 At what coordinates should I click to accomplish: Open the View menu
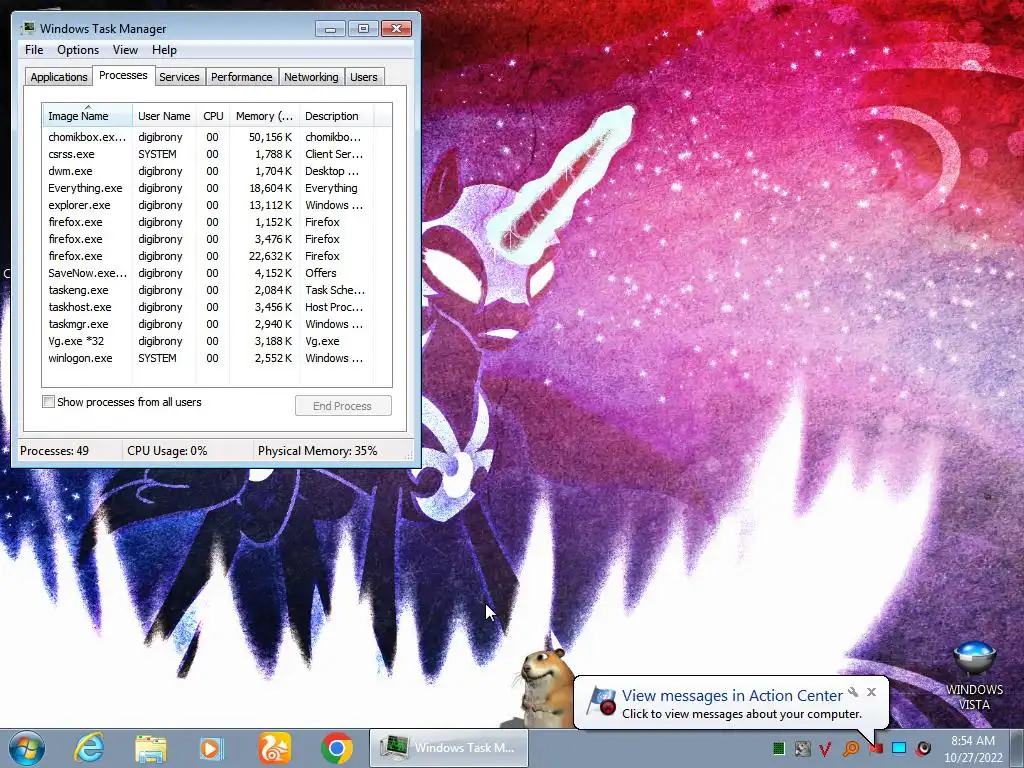point(125,50)
